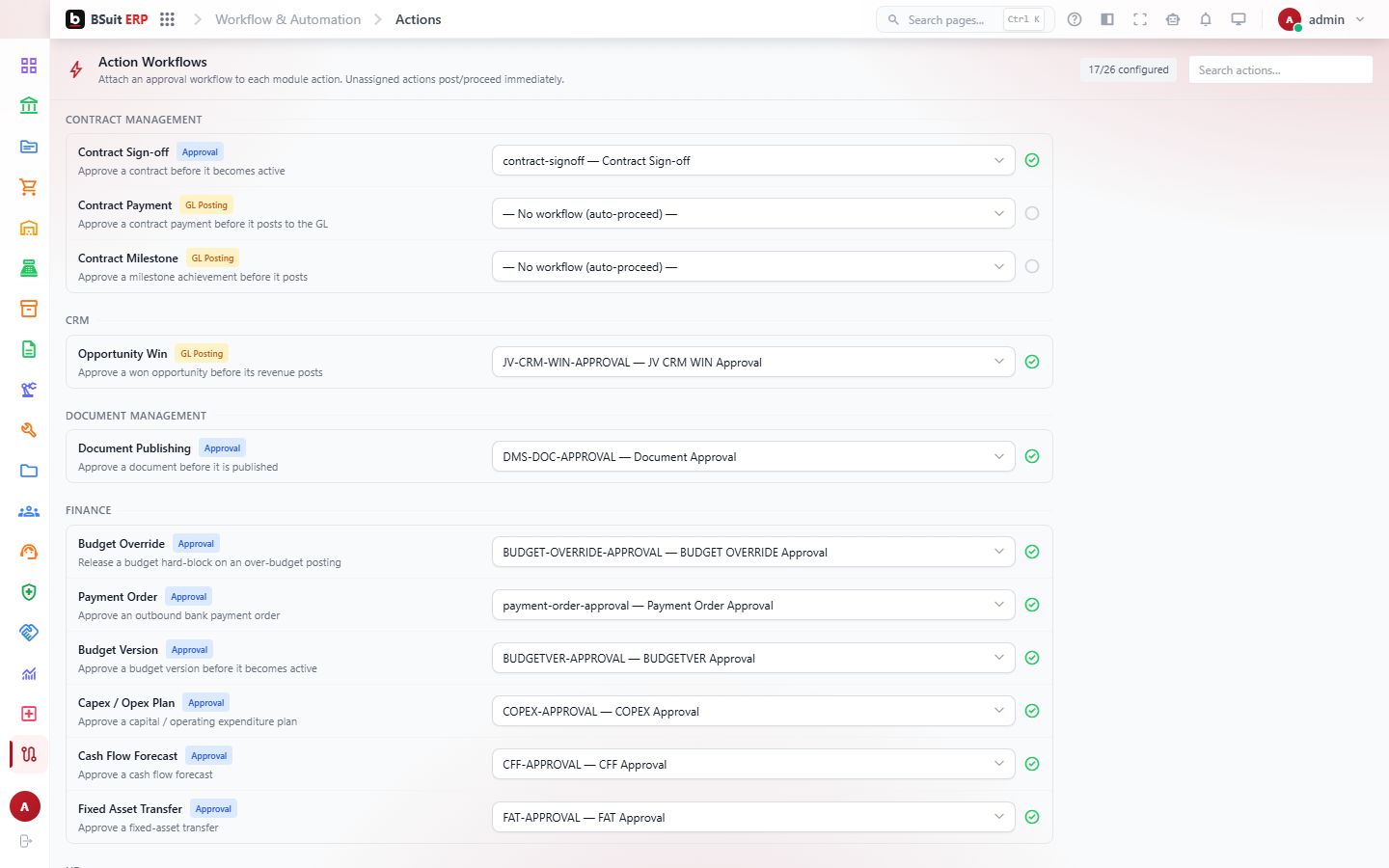Click the Approval tag on Document Publishing
This screenshot has height=868, width=1389.
[222, 448]
